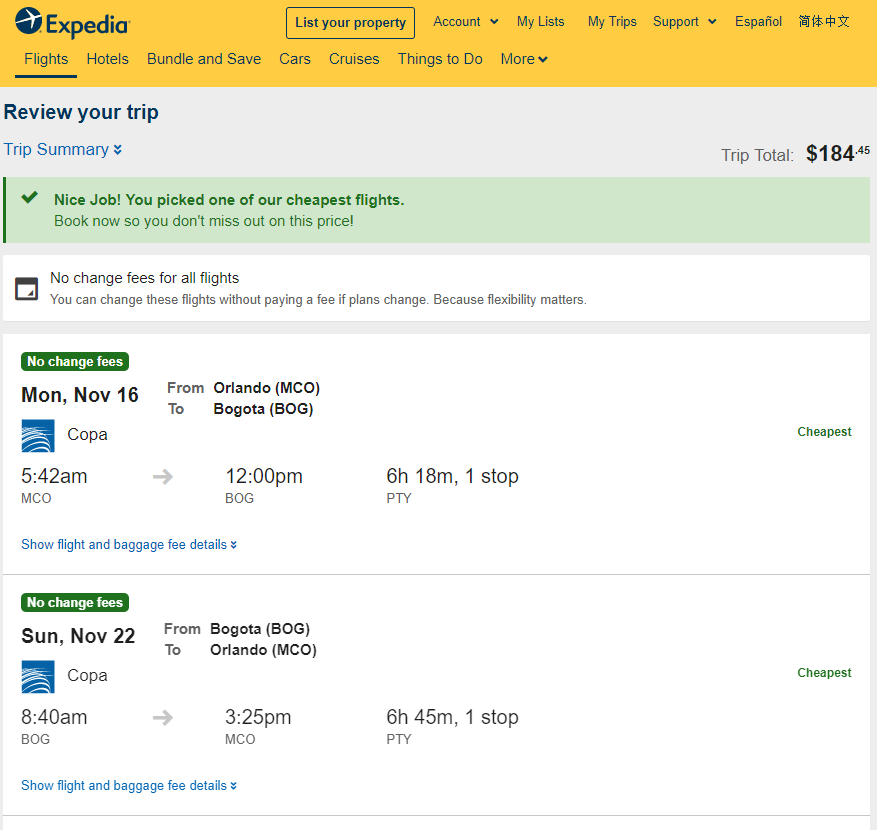Click the List your property button
Screen dimensions: 877x830
(x=350, y=23)
